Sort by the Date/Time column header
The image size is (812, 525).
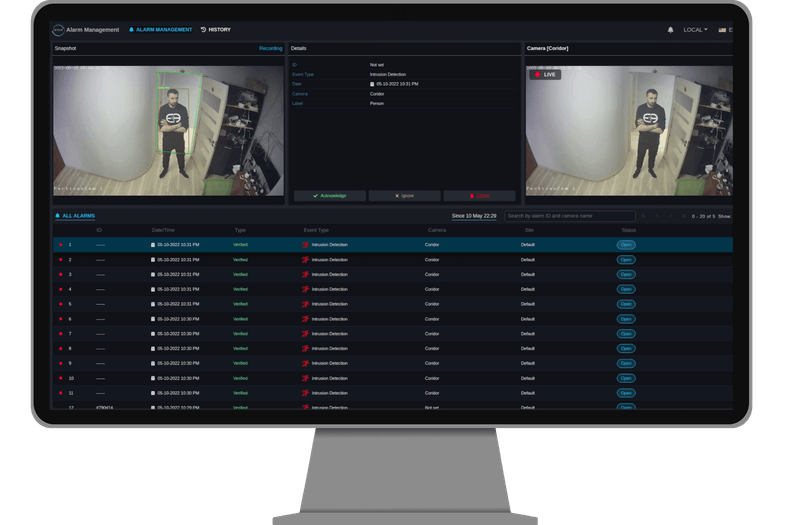163,230
